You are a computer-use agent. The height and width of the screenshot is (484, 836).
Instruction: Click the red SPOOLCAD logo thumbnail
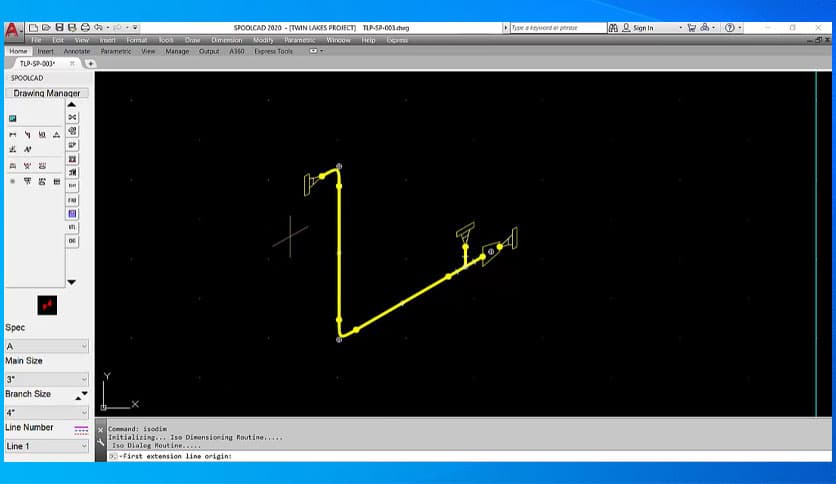(47, 305)
